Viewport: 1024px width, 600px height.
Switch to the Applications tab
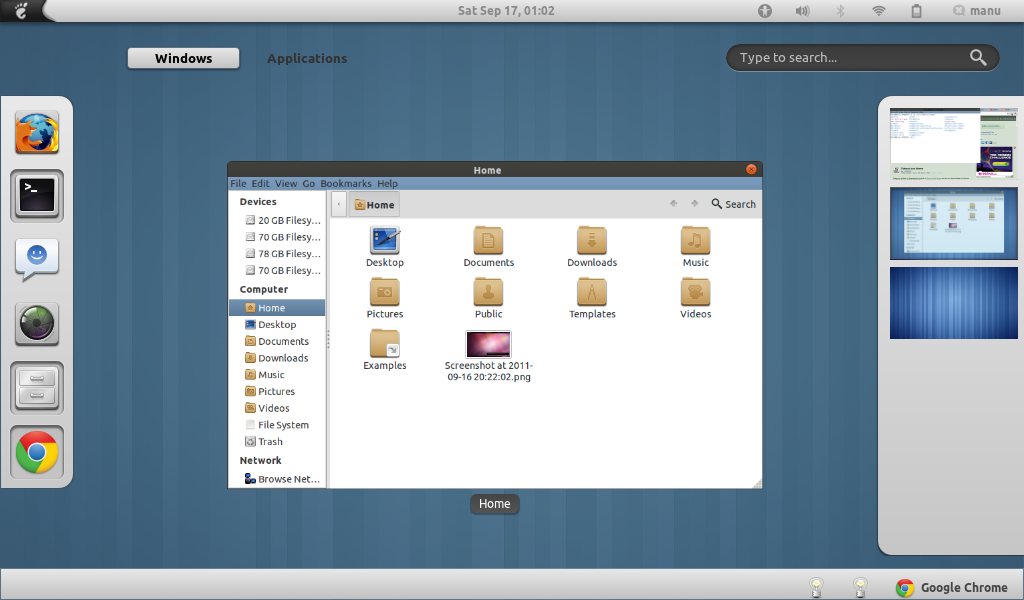307,58
